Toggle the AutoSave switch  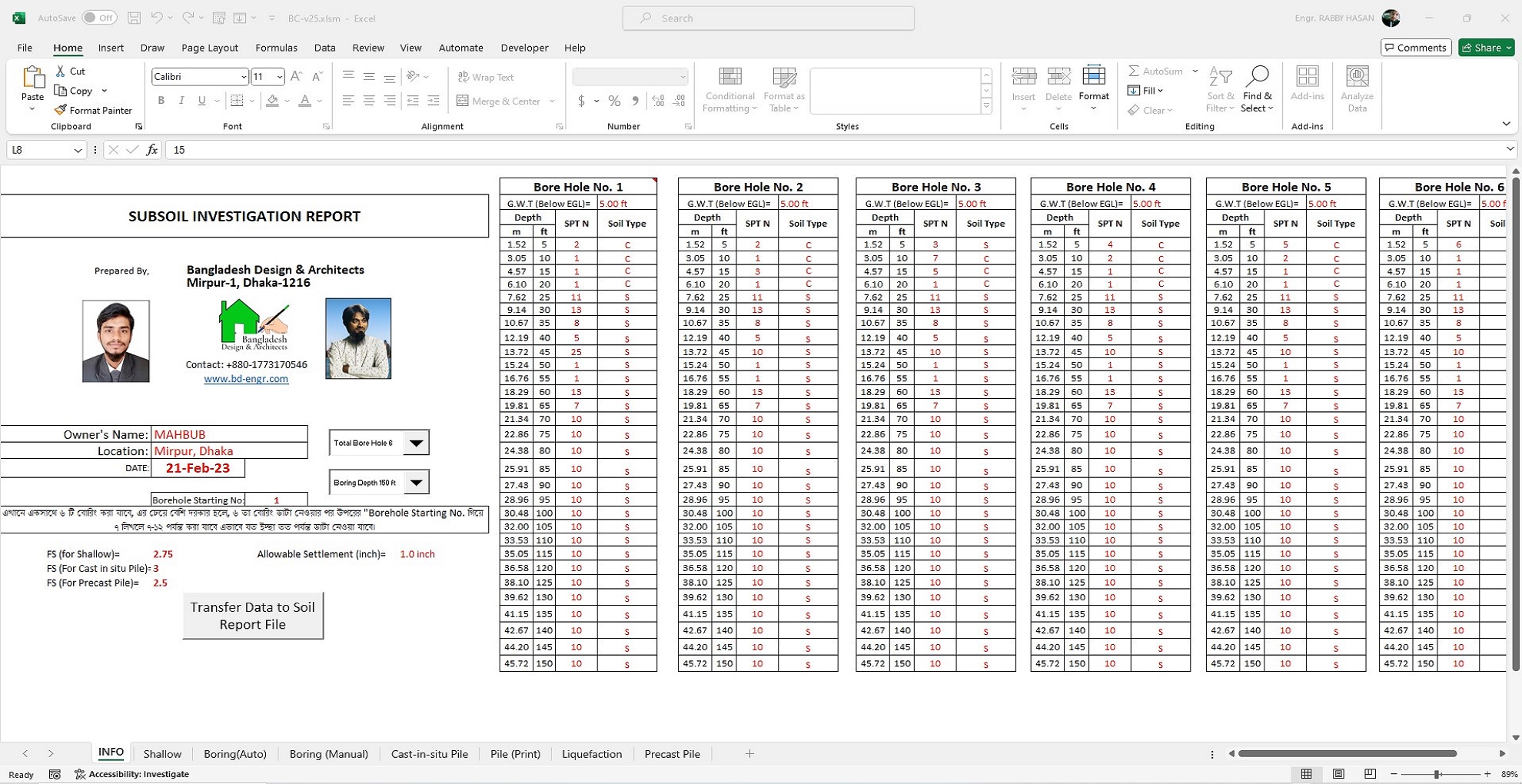tap(99, 18)
